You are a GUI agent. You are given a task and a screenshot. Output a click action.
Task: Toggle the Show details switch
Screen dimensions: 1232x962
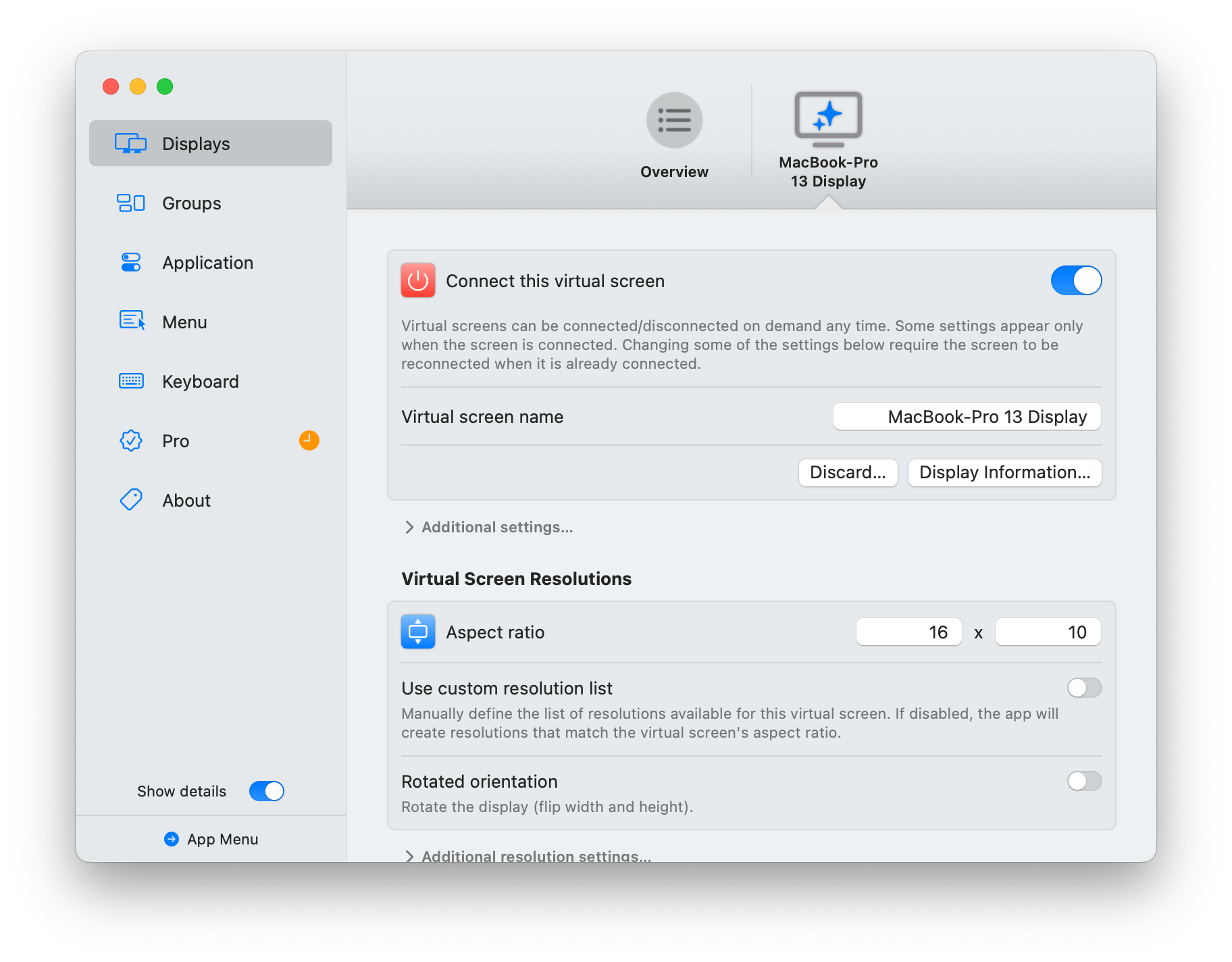pyautogui.click(x=267, y=791)
